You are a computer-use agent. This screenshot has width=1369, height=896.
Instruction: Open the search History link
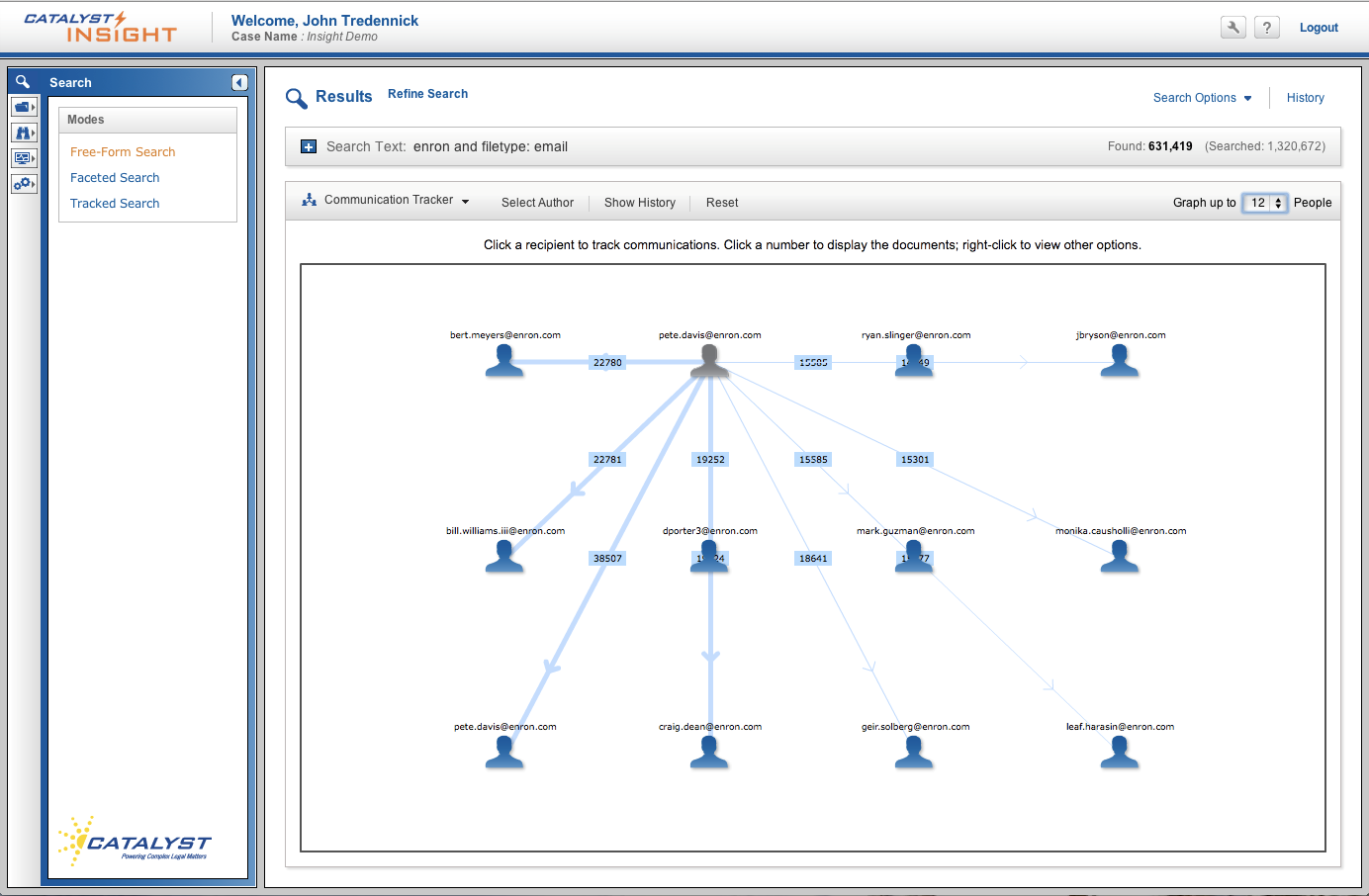tap(1306, 98)
